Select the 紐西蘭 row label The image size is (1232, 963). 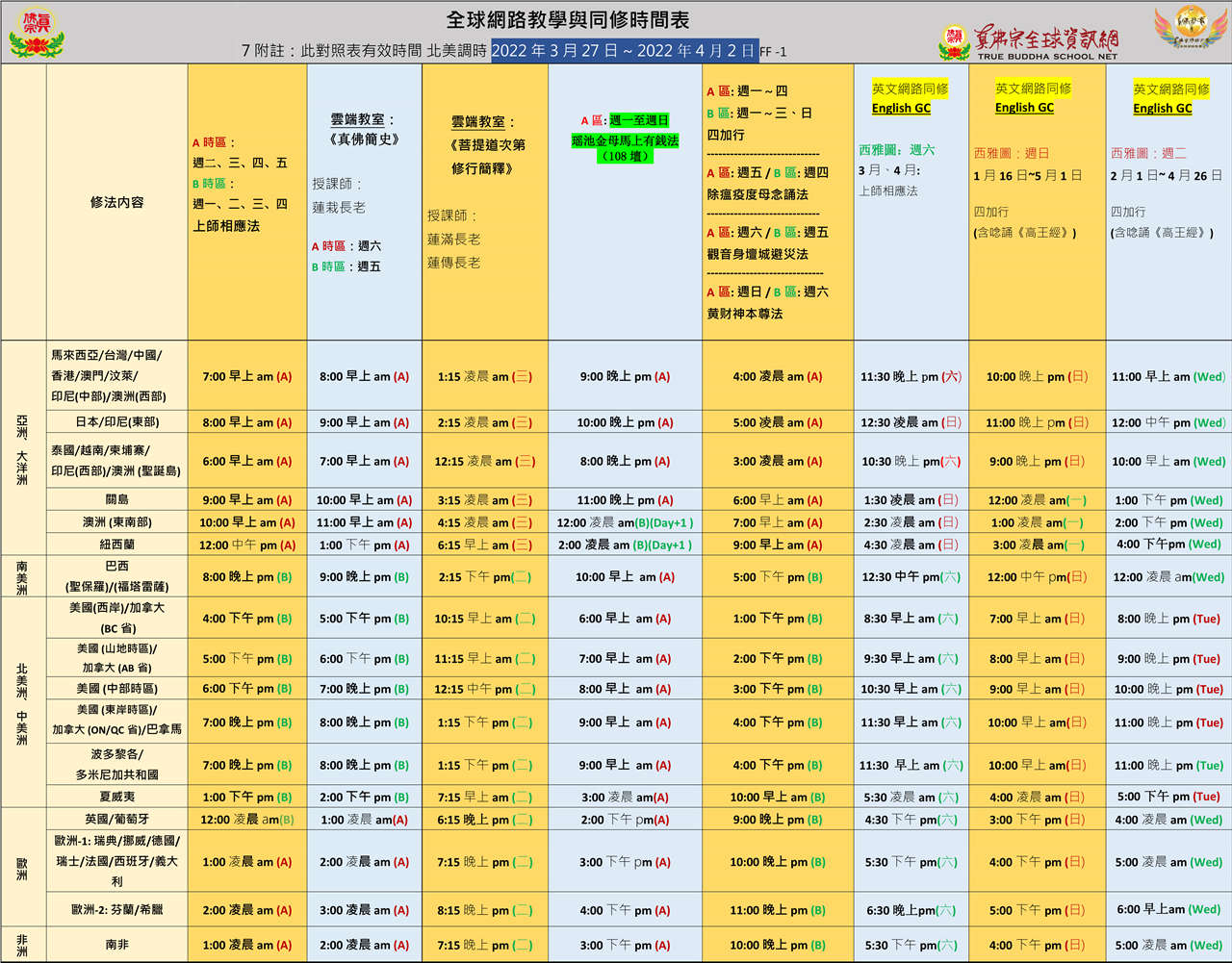coord(116,545)
